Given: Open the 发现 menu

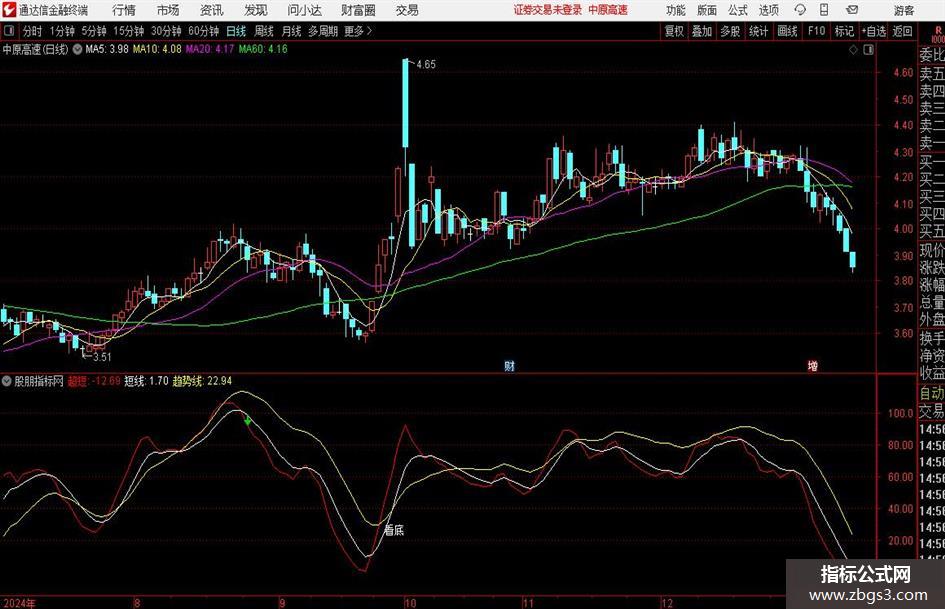Looking at the screenshot, I should (x=256, y=10).
